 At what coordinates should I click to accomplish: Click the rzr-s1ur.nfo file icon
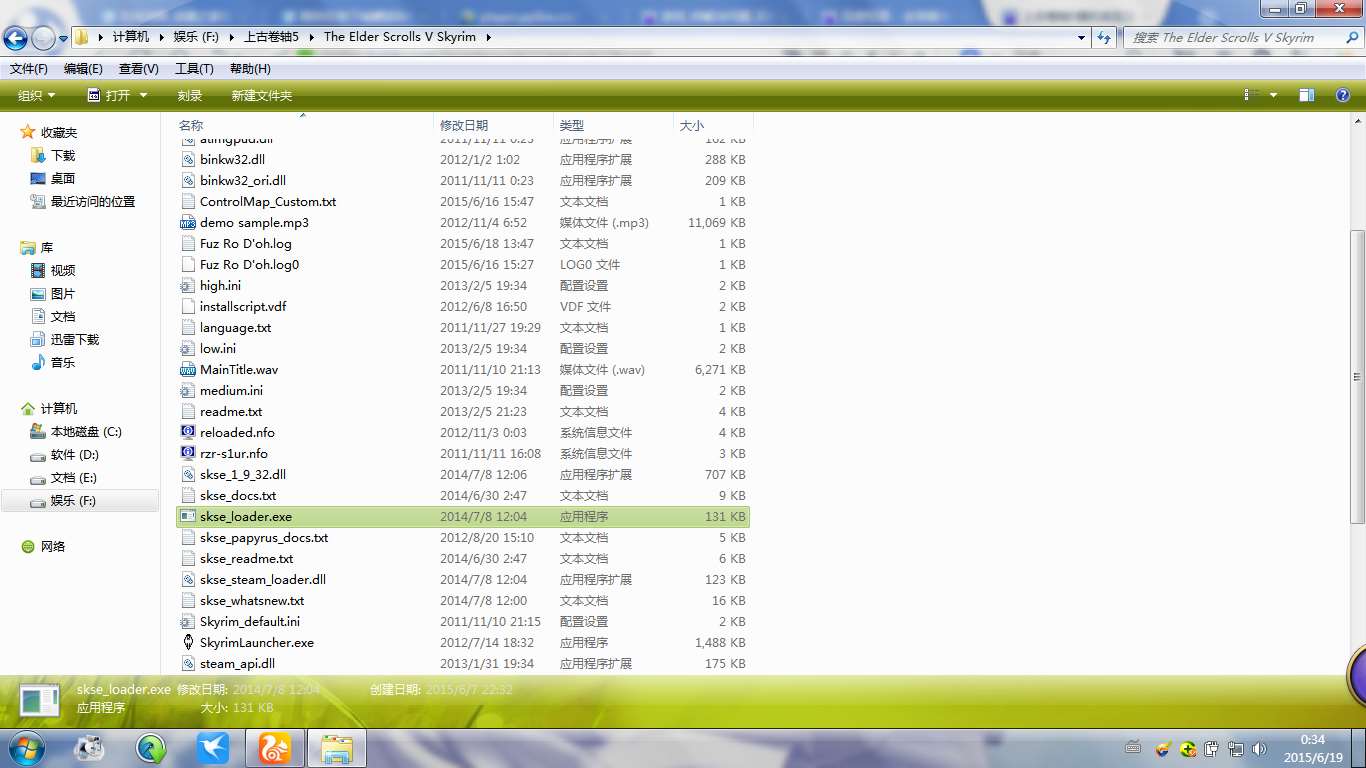(188, 454)
